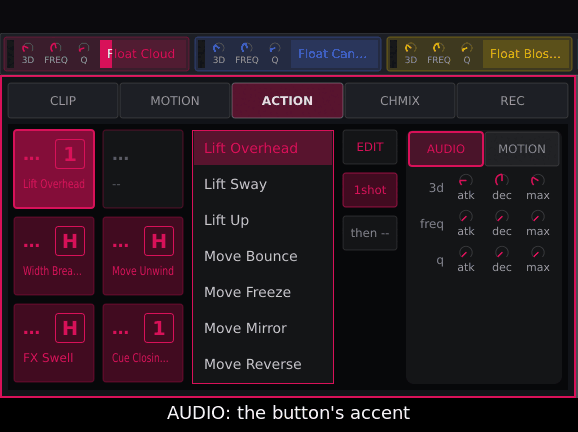Screen dimensions: 578x432
Task: Adjust the q dec knob
Action: point(501,252)
